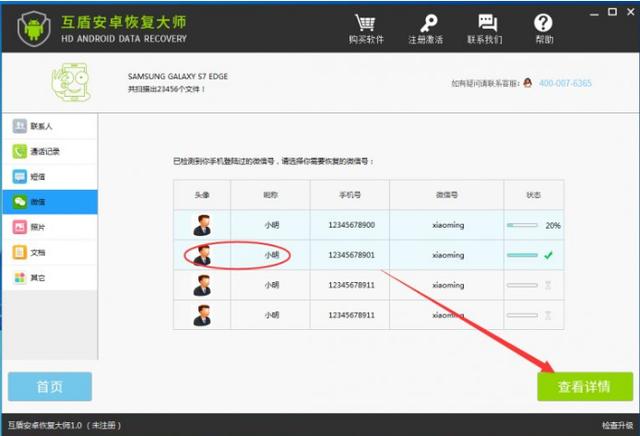The height and width of the screenshot is (436, 640).
Task: Click xiaoming cell in the 12345678900 row
Action: point(448,225)
